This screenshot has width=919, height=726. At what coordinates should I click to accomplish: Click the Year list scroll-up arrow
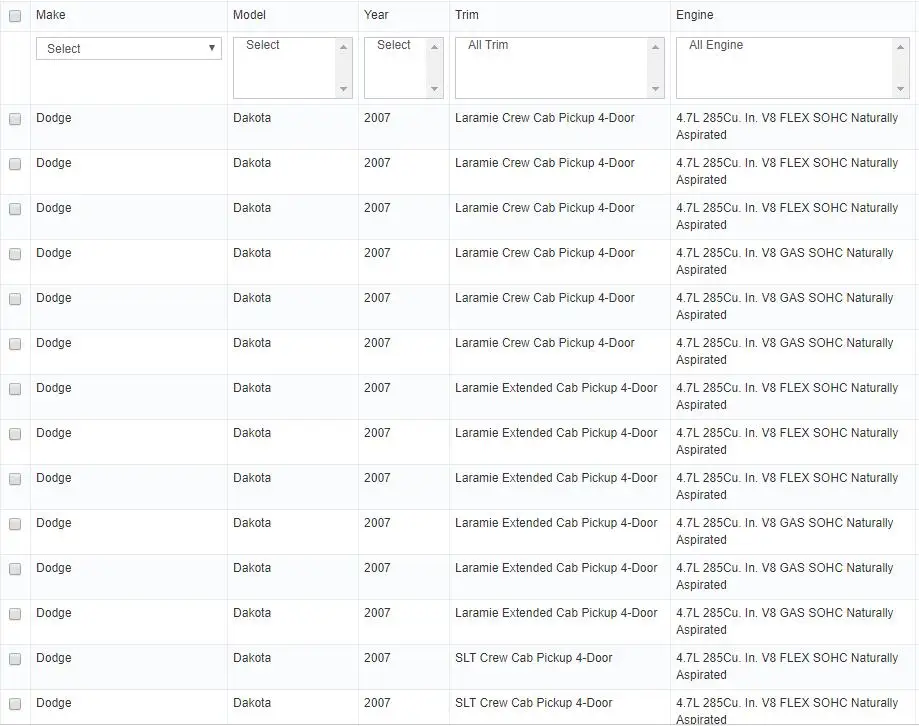434,47
